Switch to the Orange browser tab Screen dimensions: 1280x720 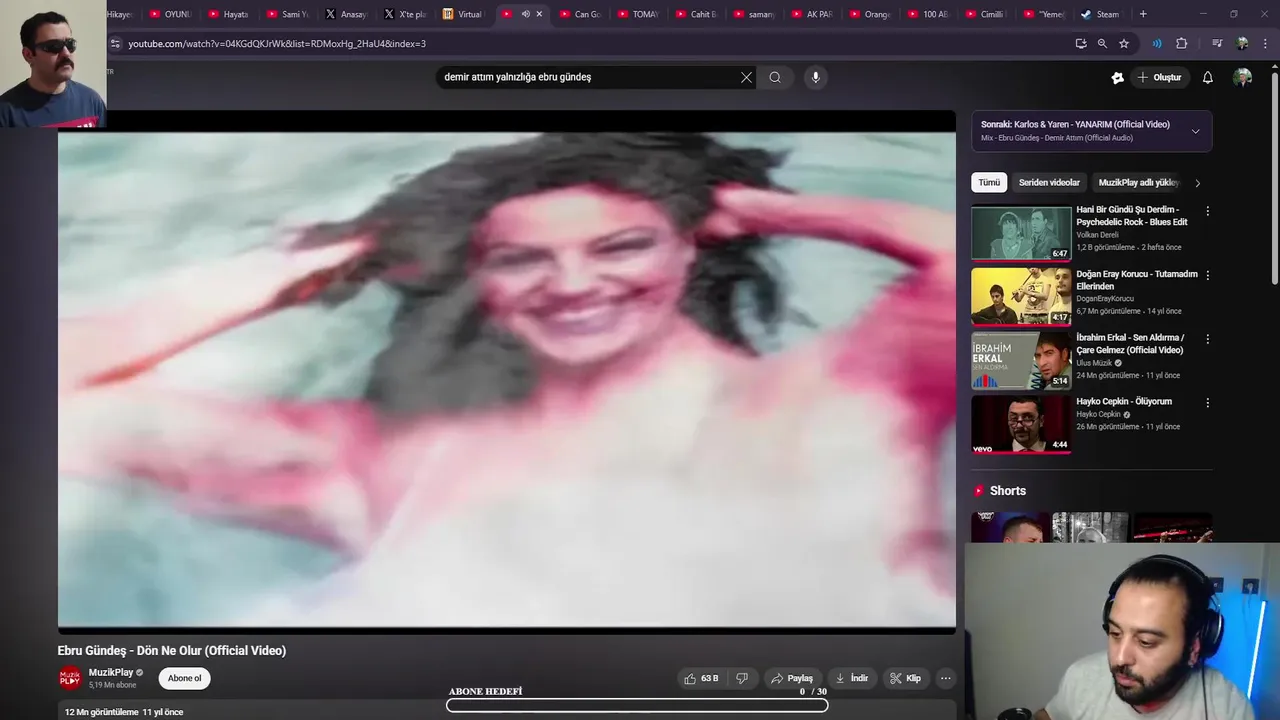click(870, 14)
